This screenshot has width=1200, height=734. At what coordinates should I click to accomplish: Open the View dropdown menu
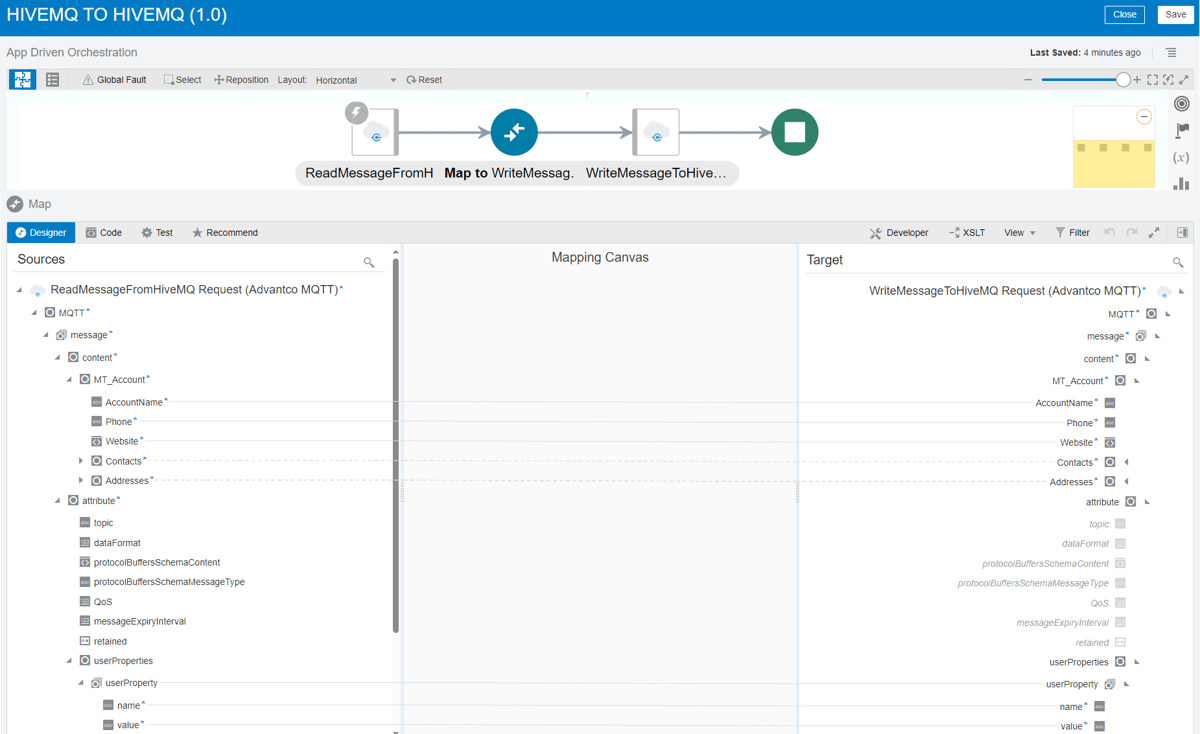click(x=1020, y=233)
